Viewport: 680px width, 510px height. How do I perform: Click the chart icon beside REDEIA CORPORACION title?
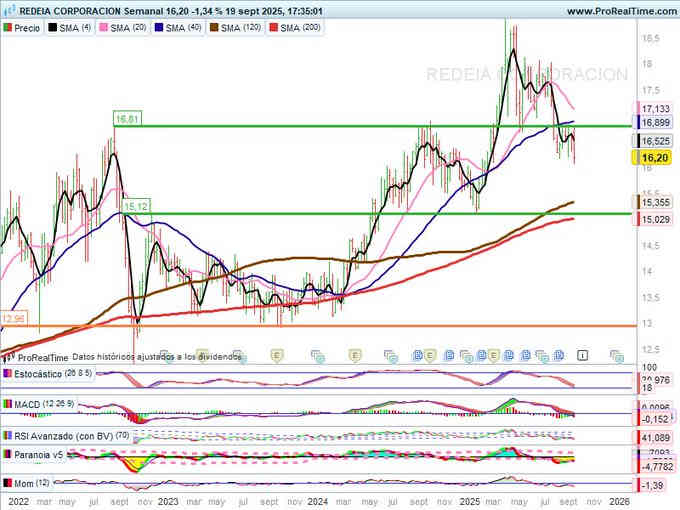[8, 10]
